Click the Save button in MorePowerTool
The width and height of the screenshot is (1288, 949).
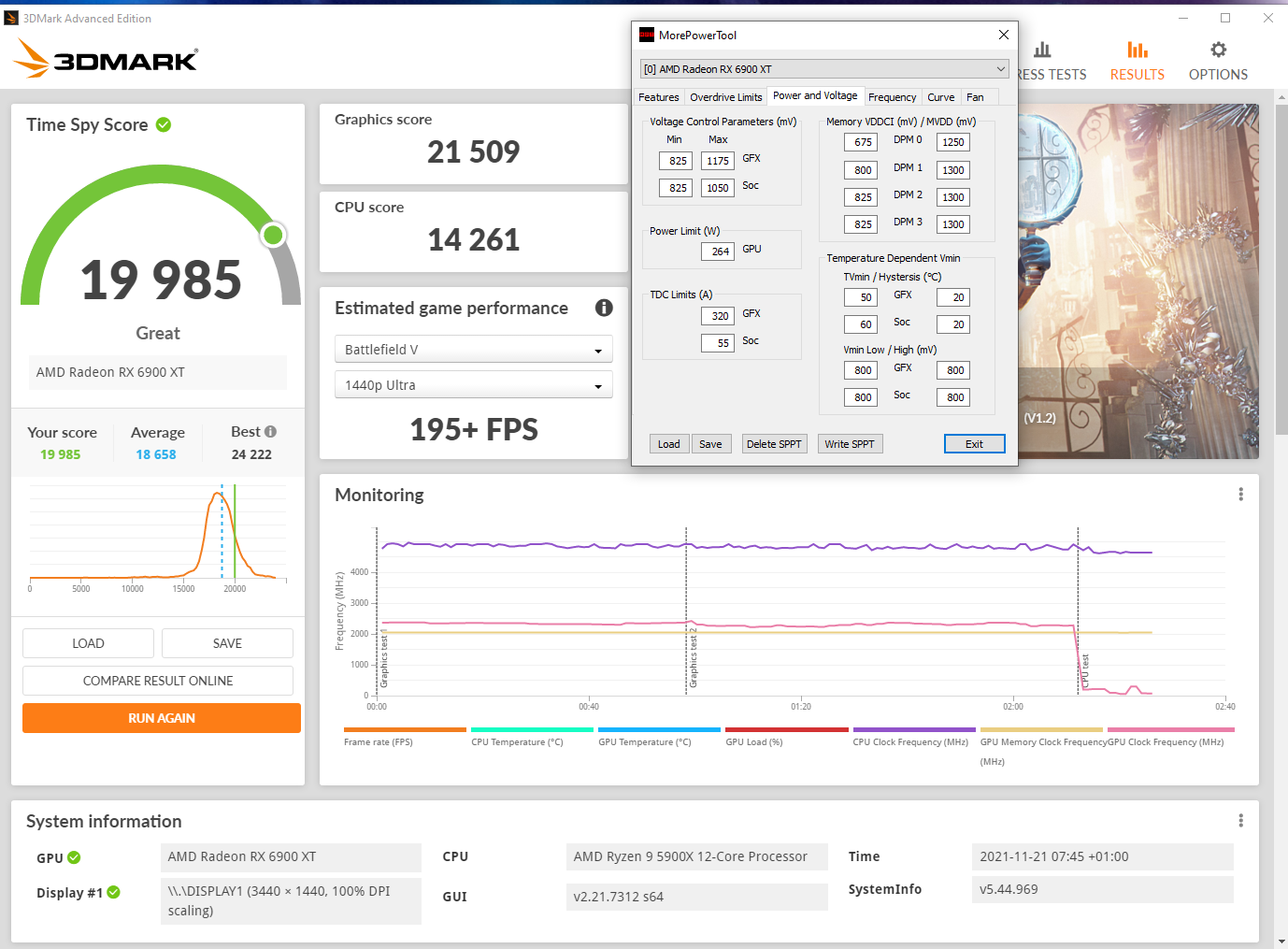click(710, 444)
